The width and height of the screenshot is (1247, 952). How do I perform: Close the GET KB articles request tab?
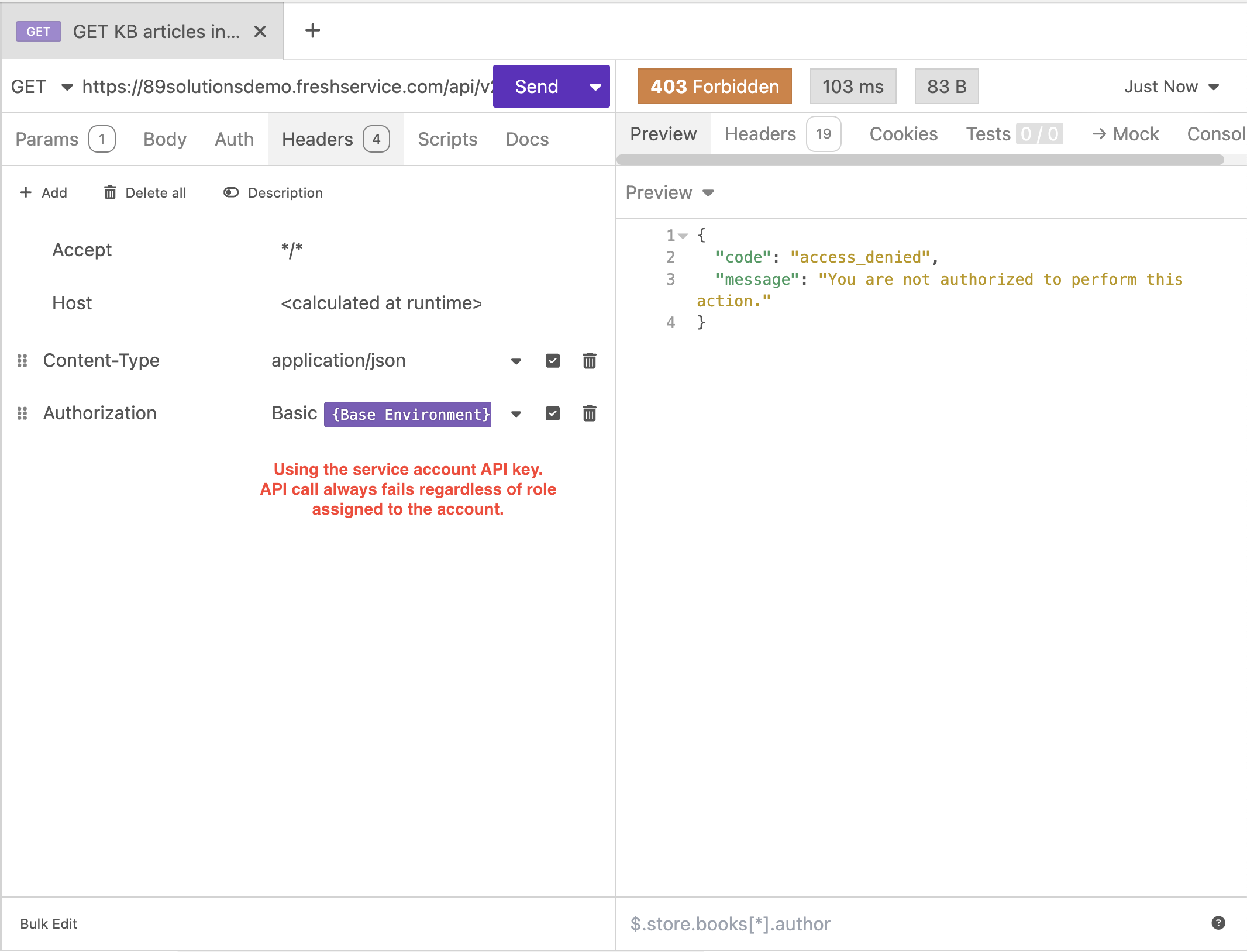coord(260,32)
